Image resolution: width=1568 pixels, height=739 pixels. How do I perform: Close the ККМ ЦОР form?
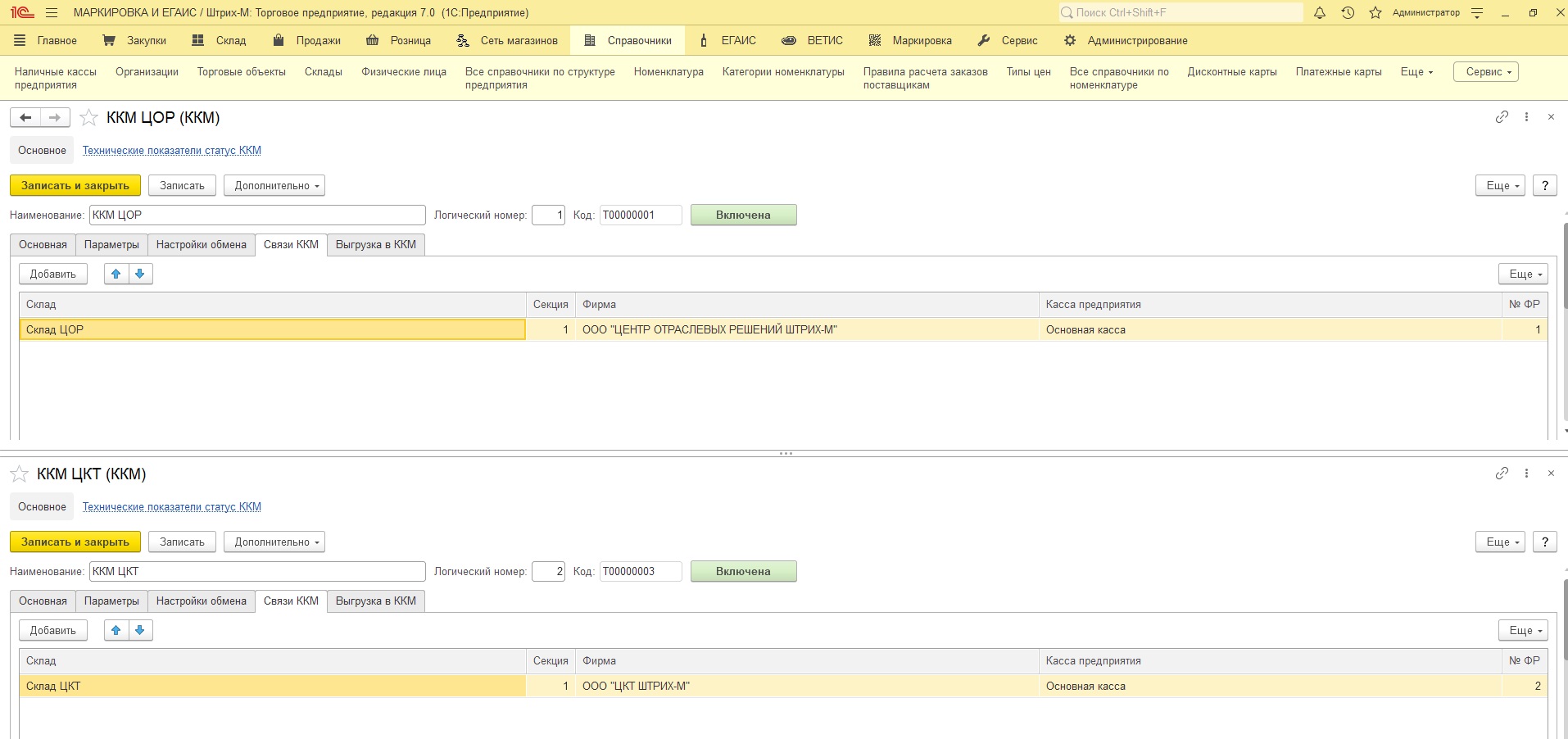[x=1551, y=117]
